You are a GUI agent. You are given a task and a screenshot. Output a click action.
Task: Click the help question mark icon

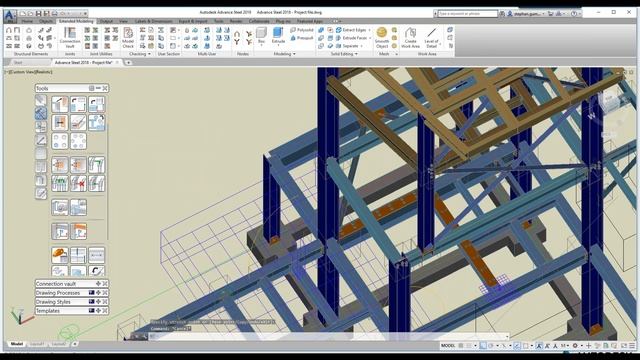pyautogui.click(x=574, y=13)
